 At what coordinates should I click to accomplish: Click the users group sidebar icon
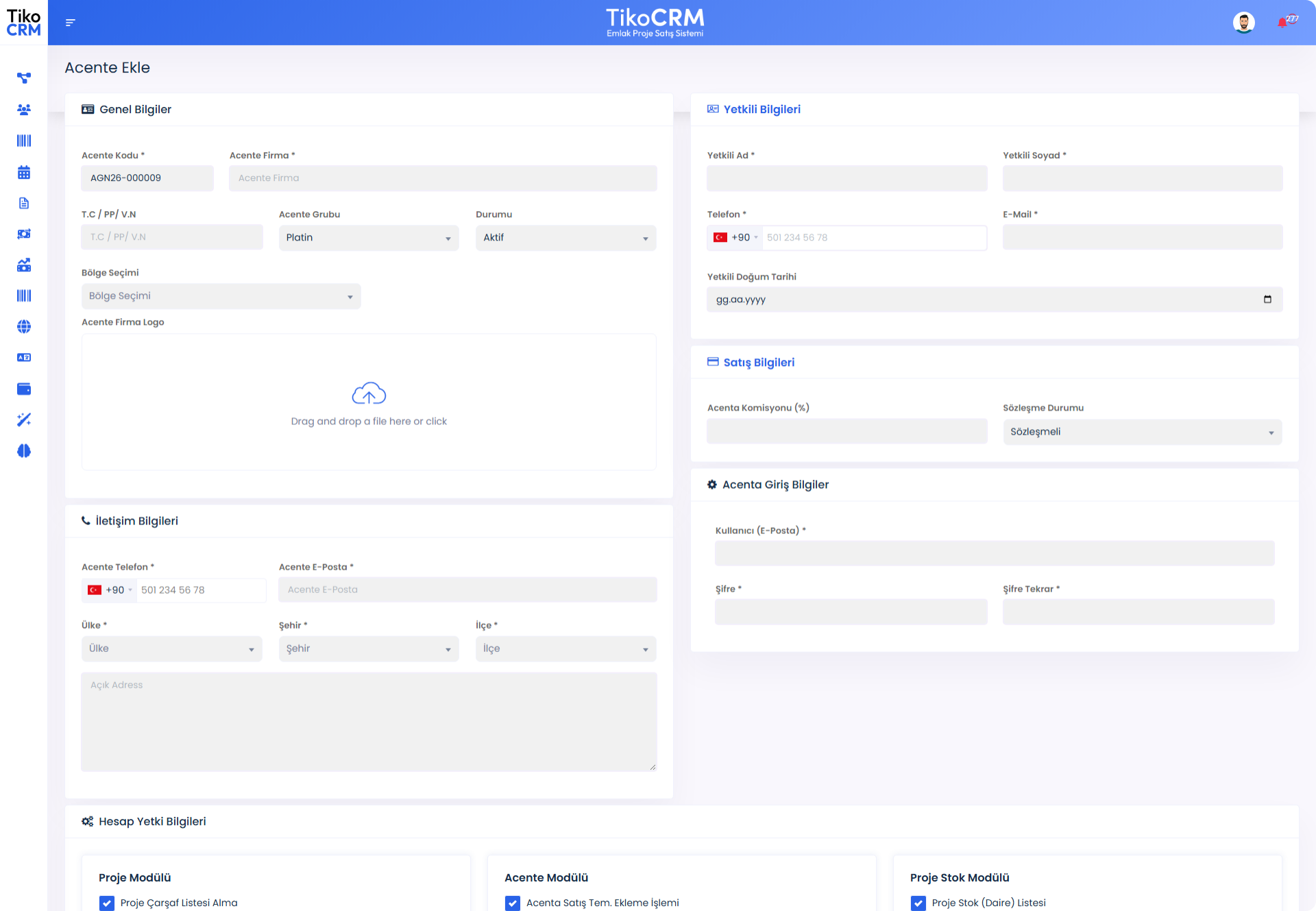(24, 110)
